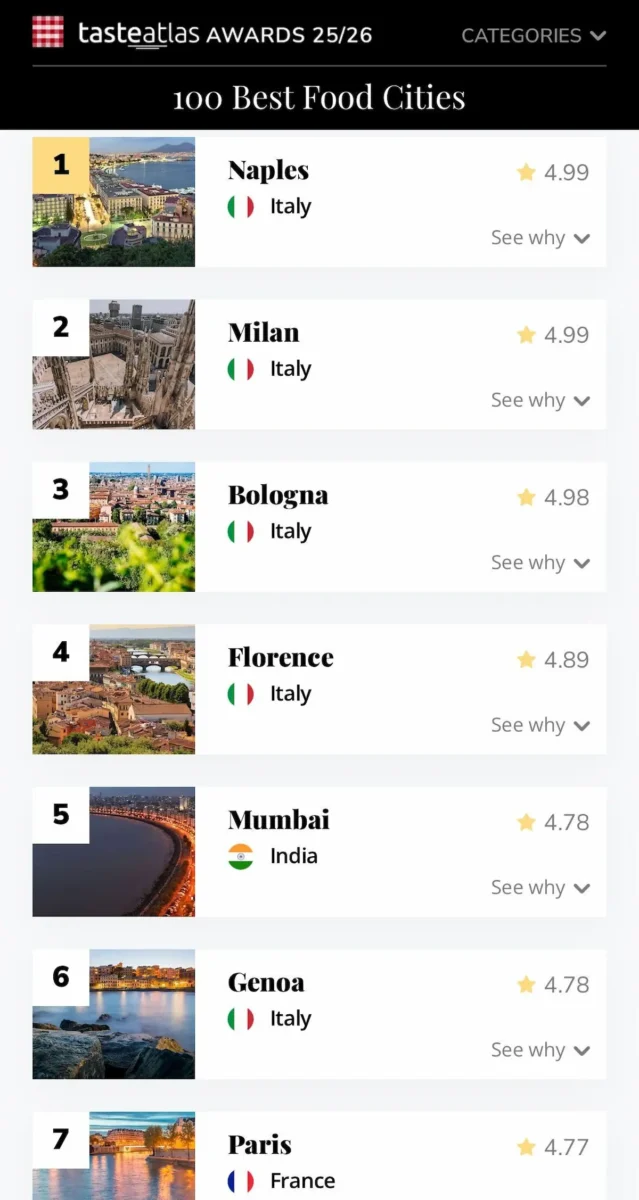Click the gold star rating icon next to Naples
Image resolution: width=639 pixels, height=1200 pixels.
click(x=526, y=172)
